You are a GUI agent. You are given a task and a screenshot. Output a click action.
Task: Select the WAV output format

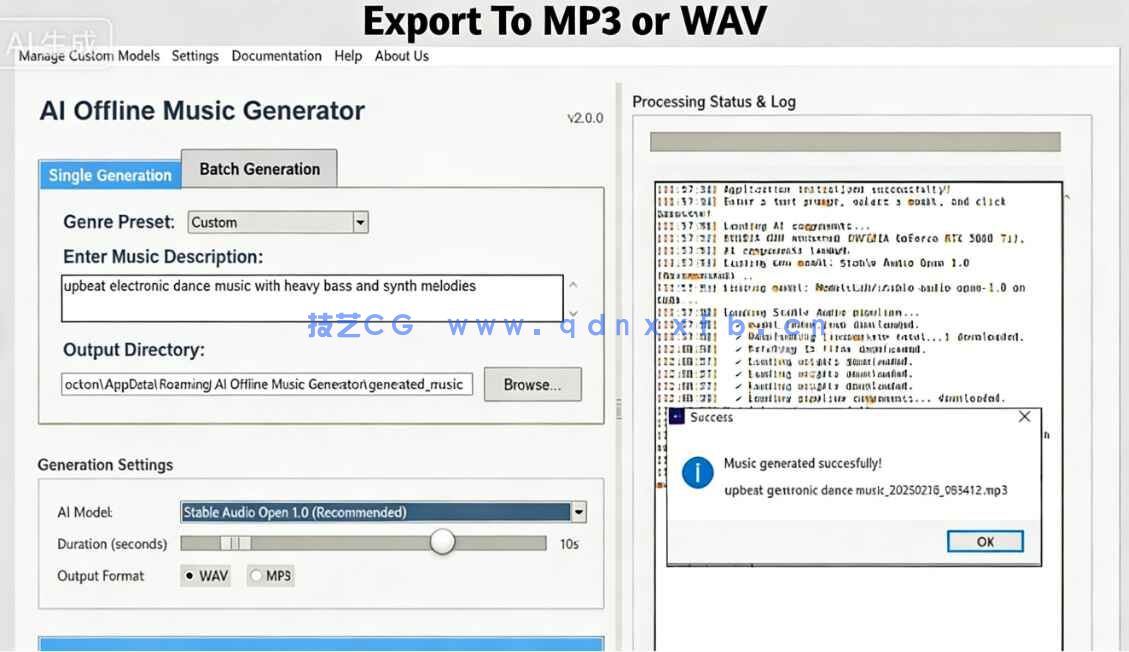[205, 575]
